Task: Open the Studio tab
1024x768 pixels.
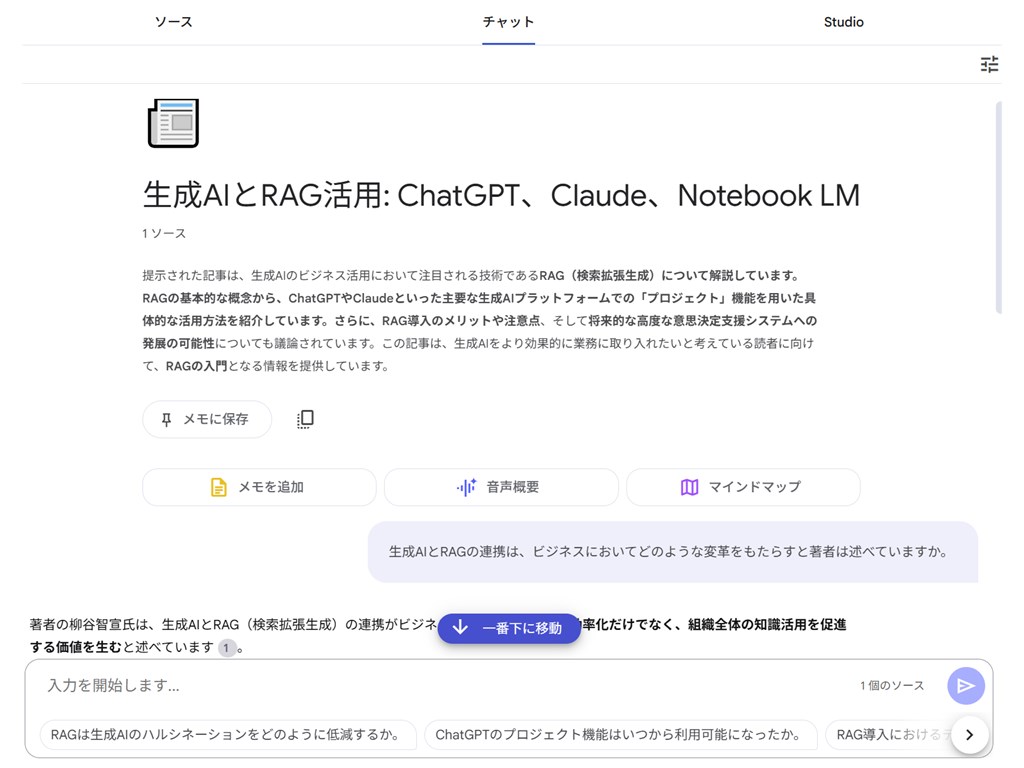Action: coord(843,22)
